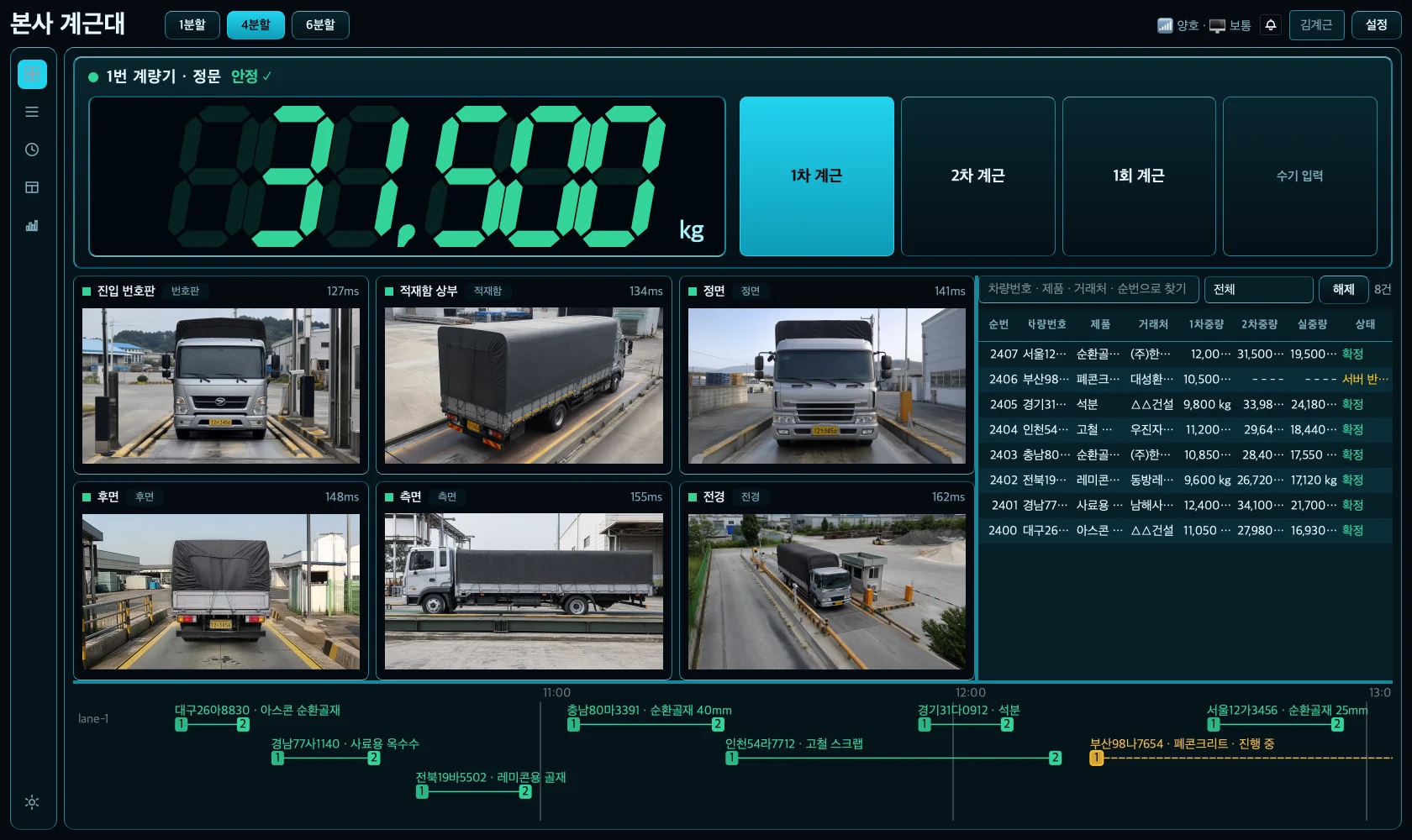1412x840 pixels.
Task: Switch the camera layout to 1분할
Action: (x=192, y=25)
